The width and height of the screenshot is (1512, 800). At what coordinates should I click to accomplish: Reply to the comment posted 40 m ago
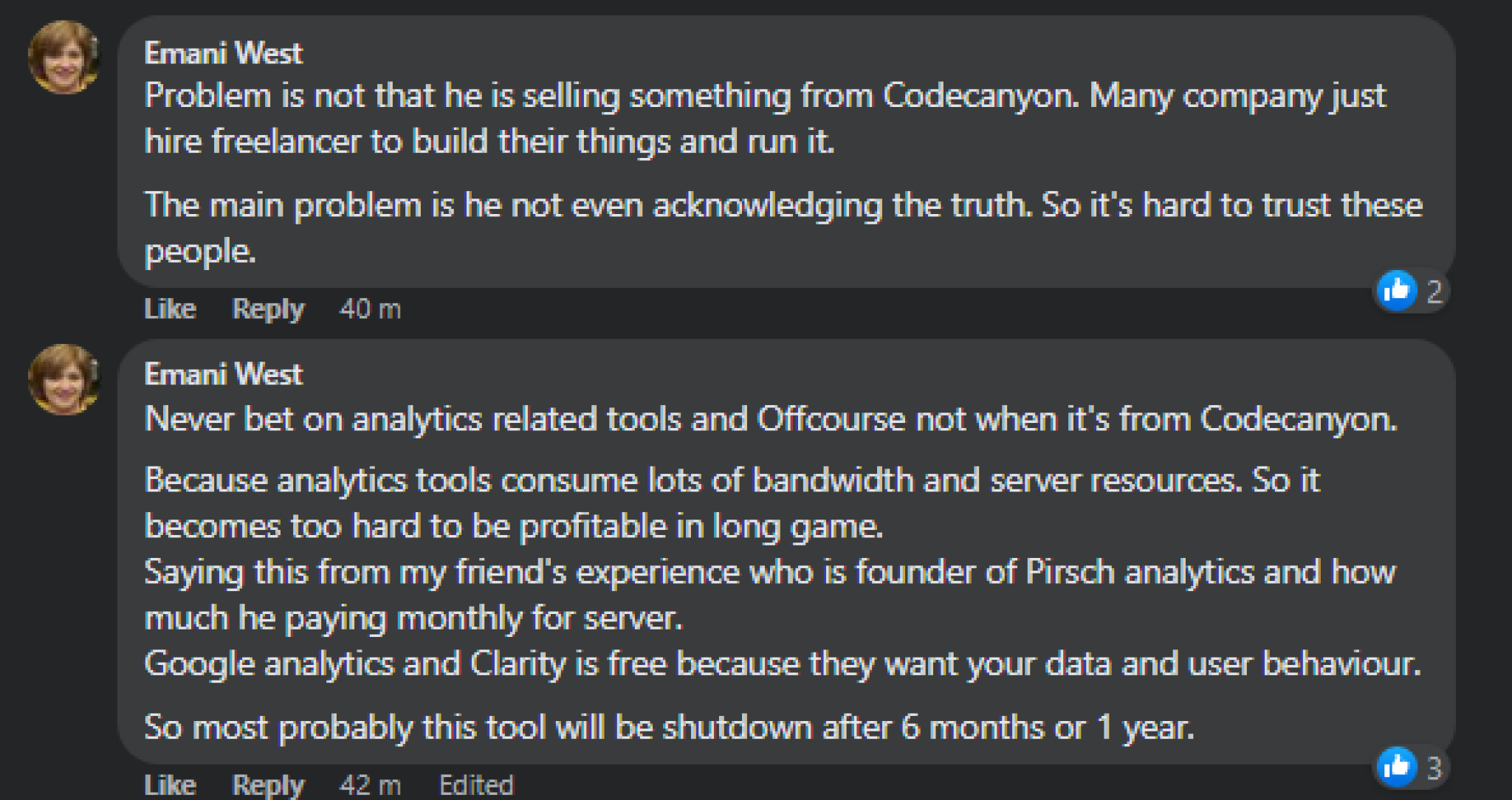tap(268, 309)
